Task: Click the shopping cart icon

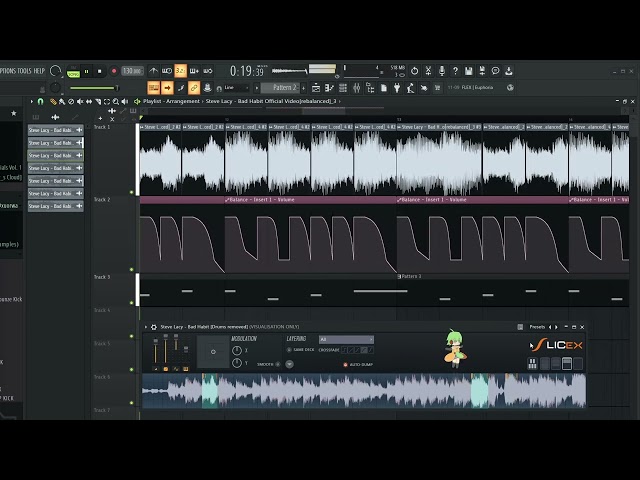Action: tap(437, 88)
